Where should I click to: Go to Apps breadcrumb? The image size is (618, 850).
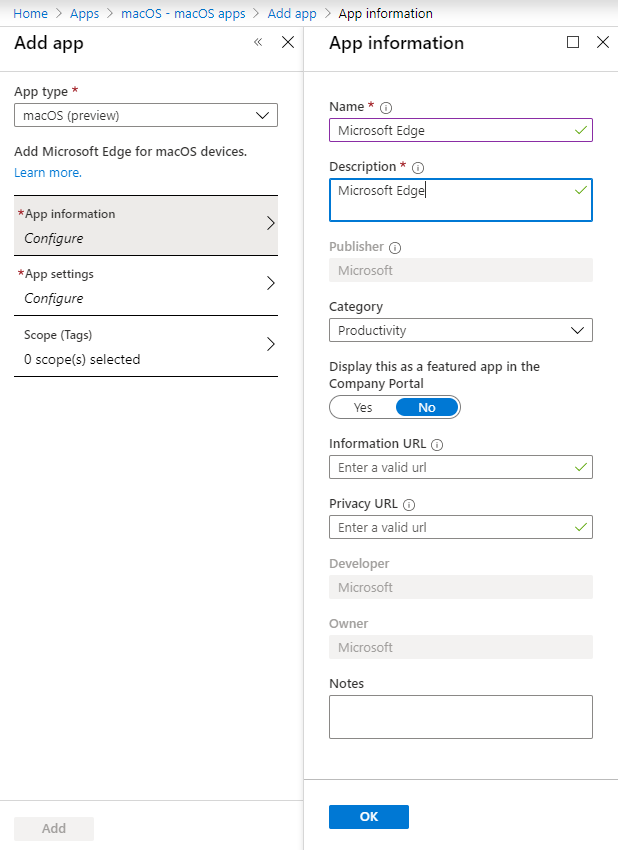tap(85, 14)
